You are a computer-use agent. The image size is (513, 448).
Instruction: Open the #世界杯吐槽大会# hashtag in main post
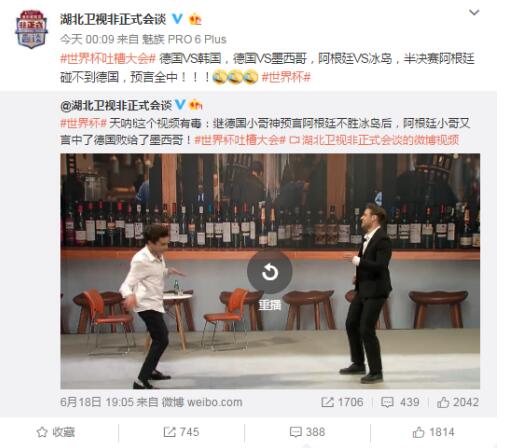pyautogui.click(x=108, y=59)
